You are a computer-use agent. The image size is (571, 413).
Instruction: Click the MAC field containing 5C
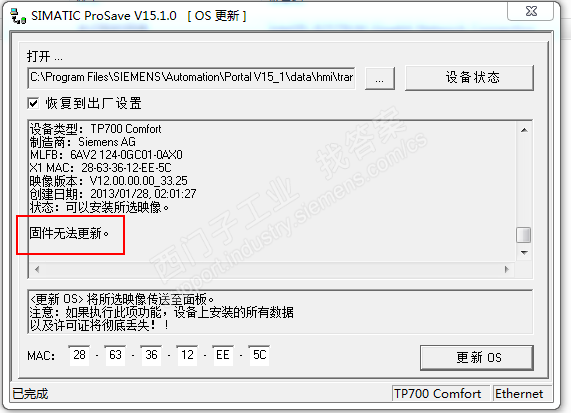[x=259, y=355]
